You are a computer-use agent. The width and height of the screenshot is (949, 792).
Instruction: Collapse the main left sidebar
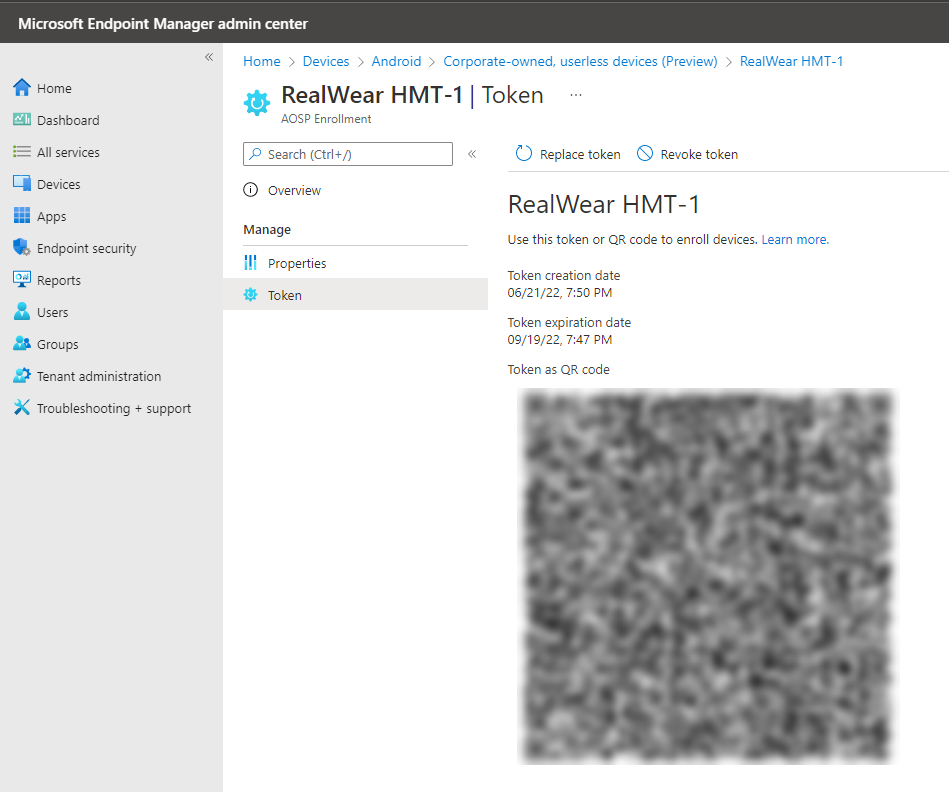click(209, 57)
